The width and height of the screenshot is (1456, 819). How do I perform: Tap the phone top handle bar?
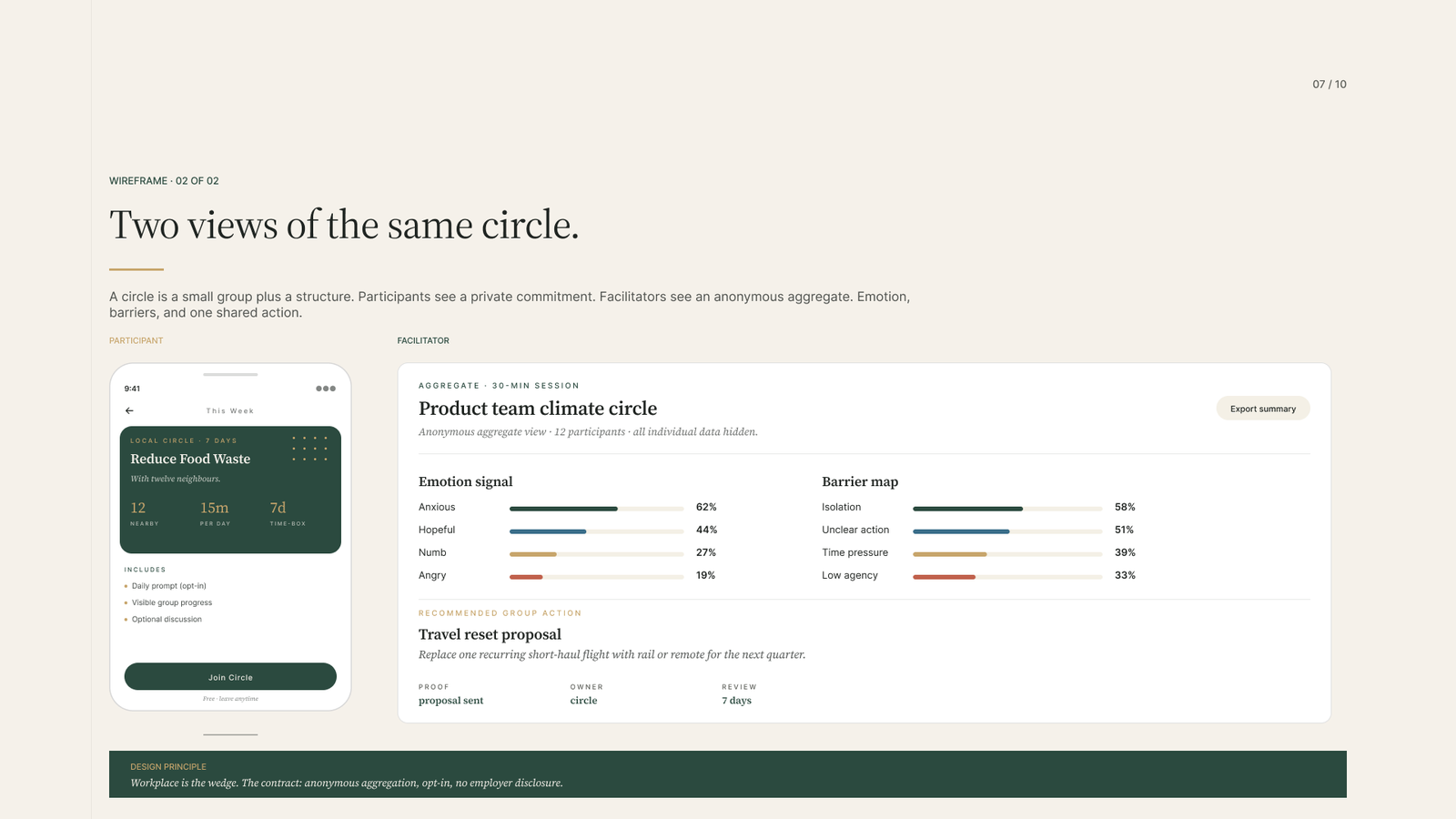230,374
